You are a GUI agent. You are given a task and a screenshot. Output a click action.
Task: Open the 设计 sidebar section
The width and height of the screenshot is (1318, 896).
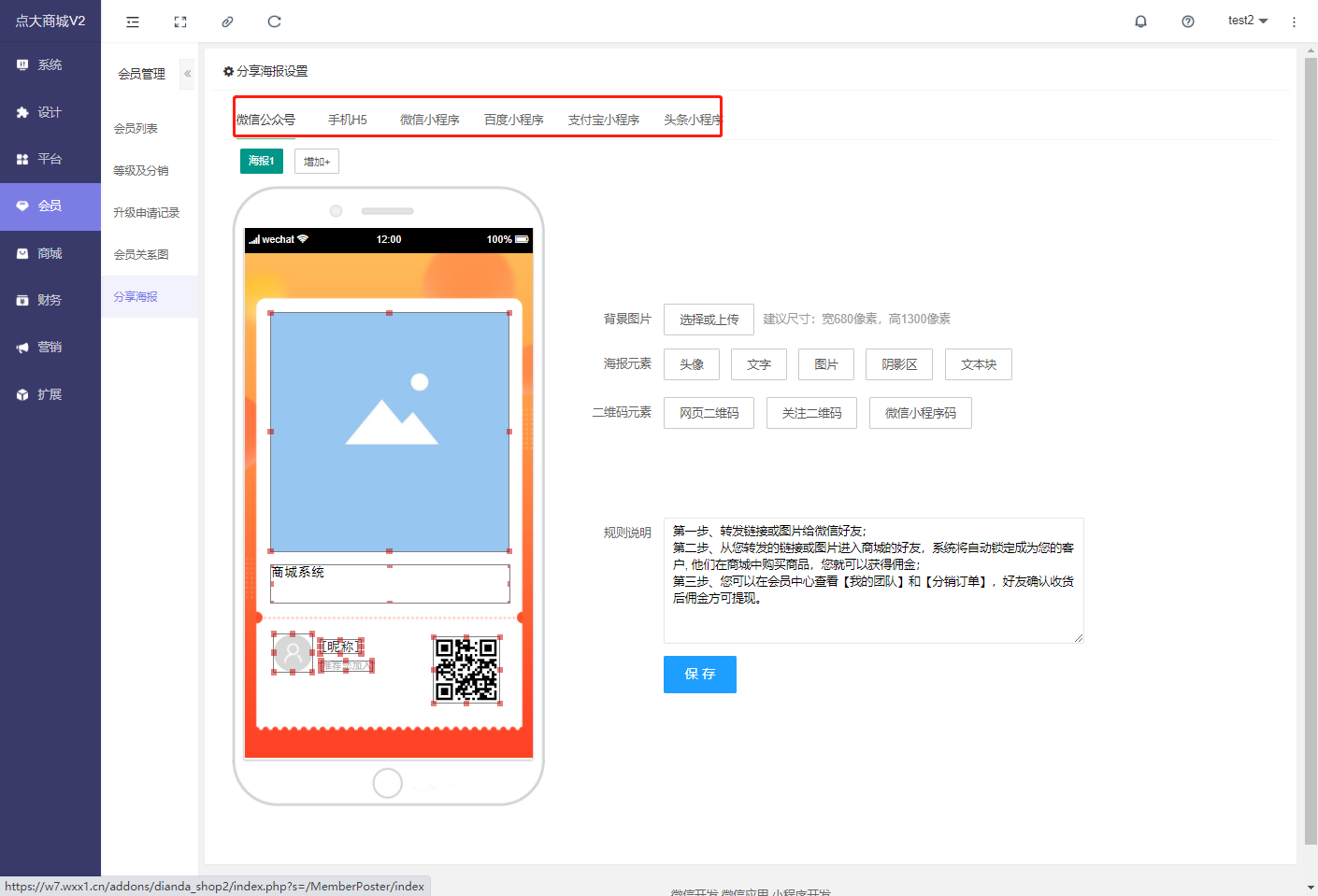[50, 112]
